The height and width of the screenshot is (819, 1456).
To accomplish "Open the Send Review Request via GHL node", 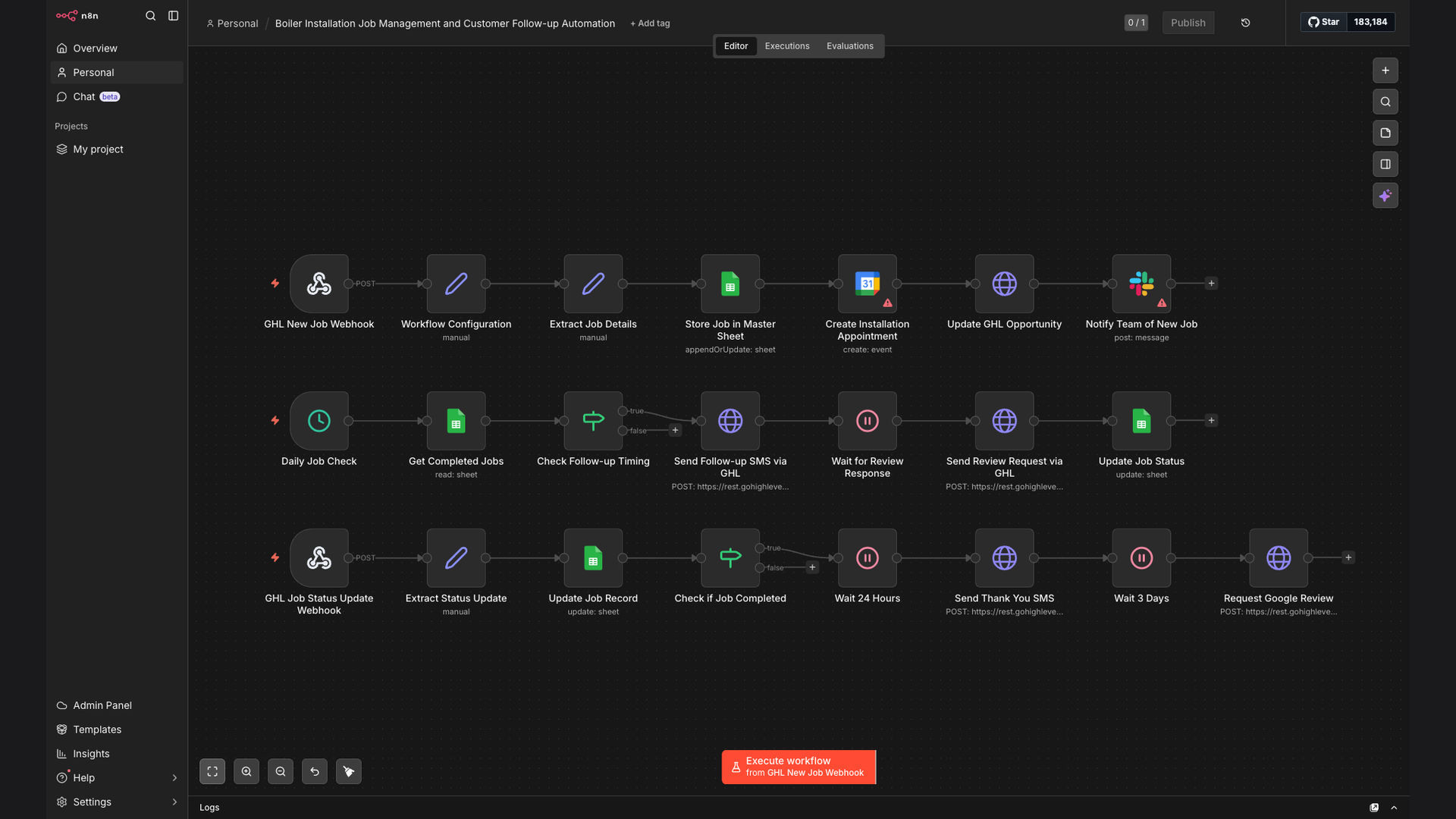I will coord(1005,421).
